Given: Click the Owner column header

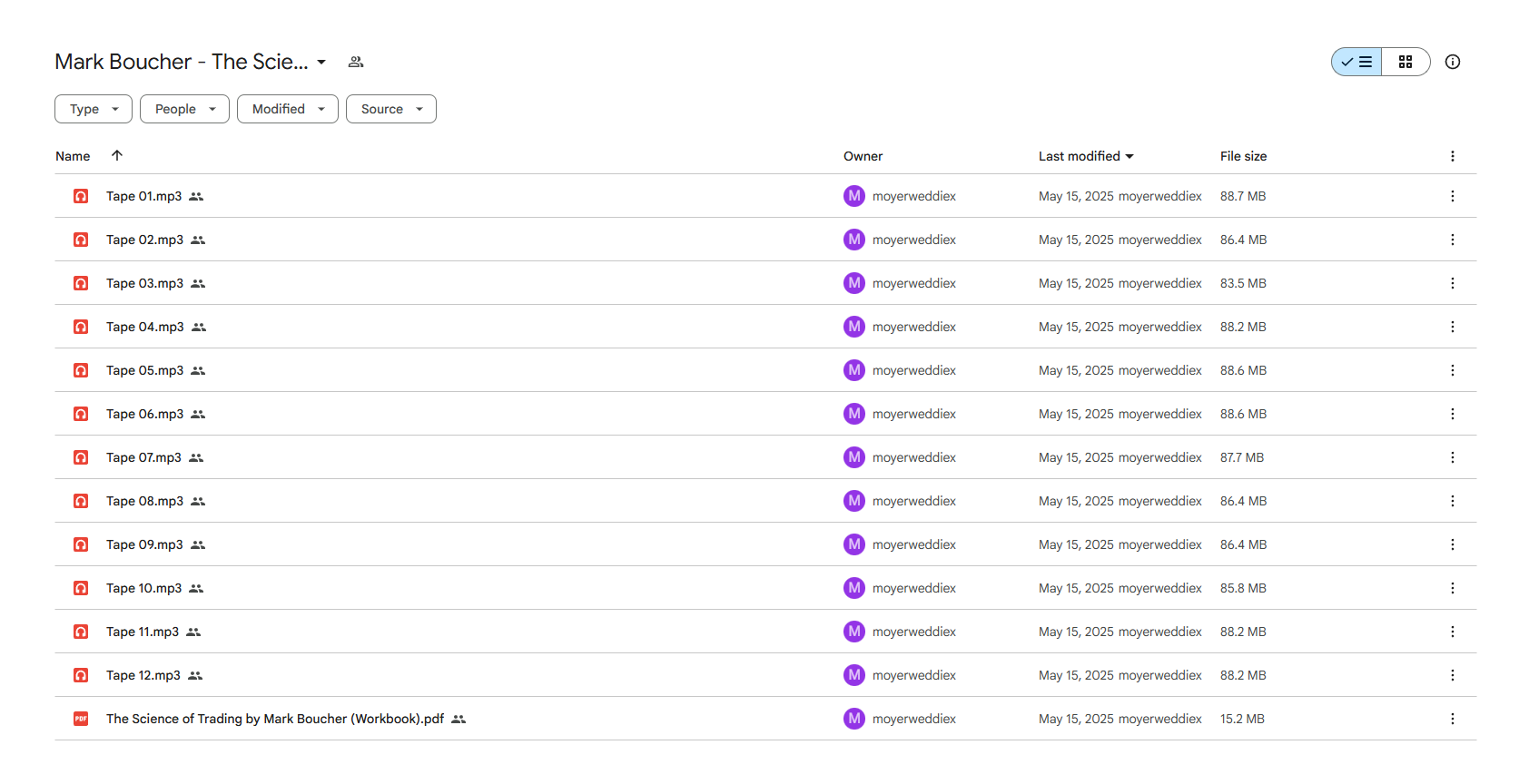Looking at the screenshot, I should 863,156.
